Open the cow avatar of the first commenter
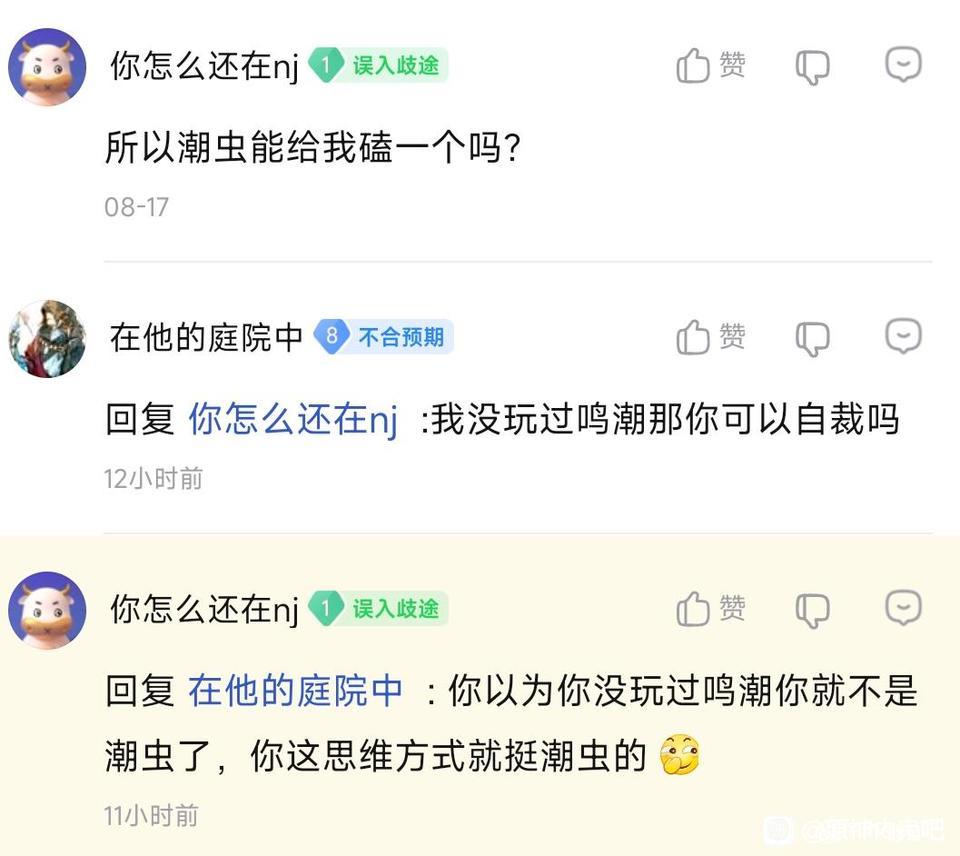 (x=47, y=67)
